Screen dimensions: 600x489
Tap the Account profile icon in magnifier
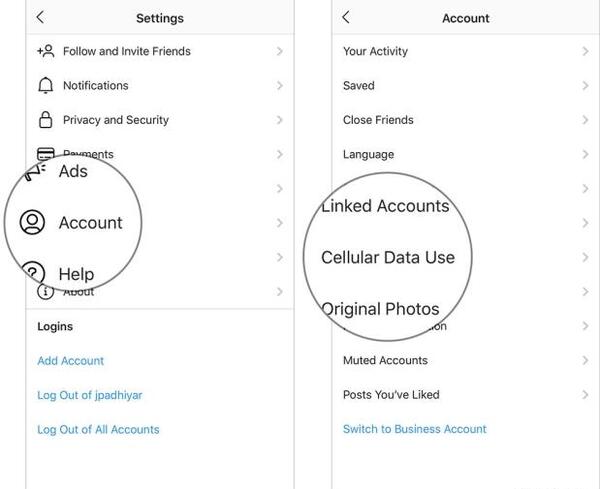(32, 222)
